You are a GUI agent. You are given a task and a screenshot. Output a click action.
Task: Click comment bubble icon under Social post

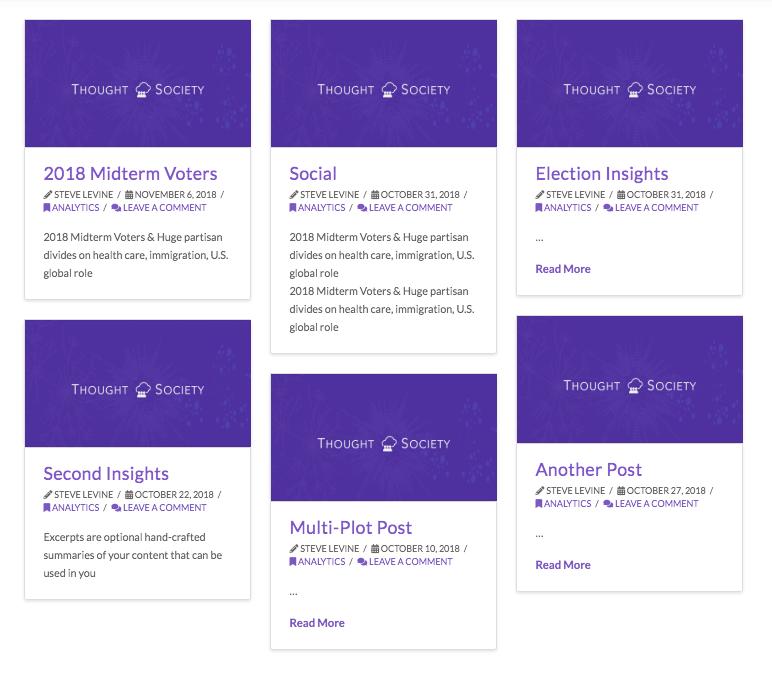point(362,208)
